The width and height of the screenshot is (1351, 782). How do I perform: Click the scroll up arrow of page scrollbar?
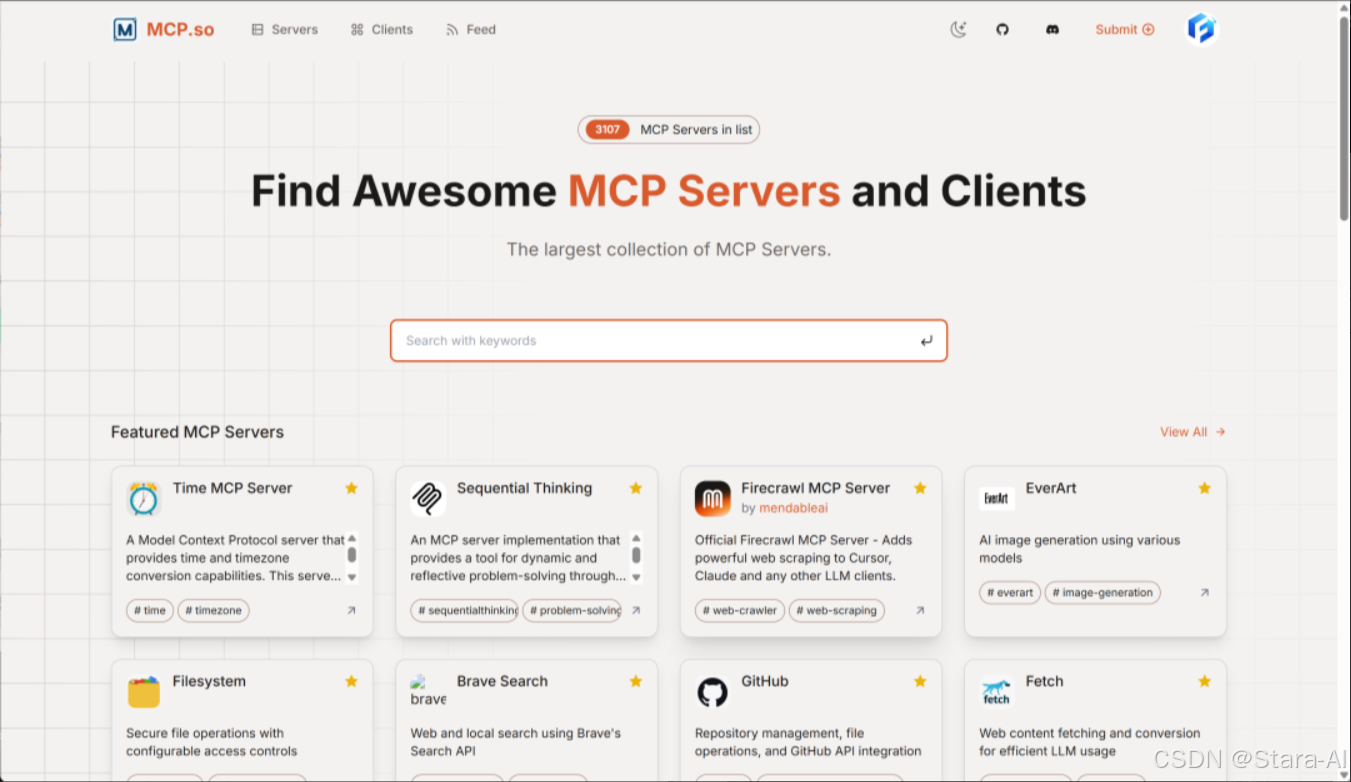[1344, 7]
